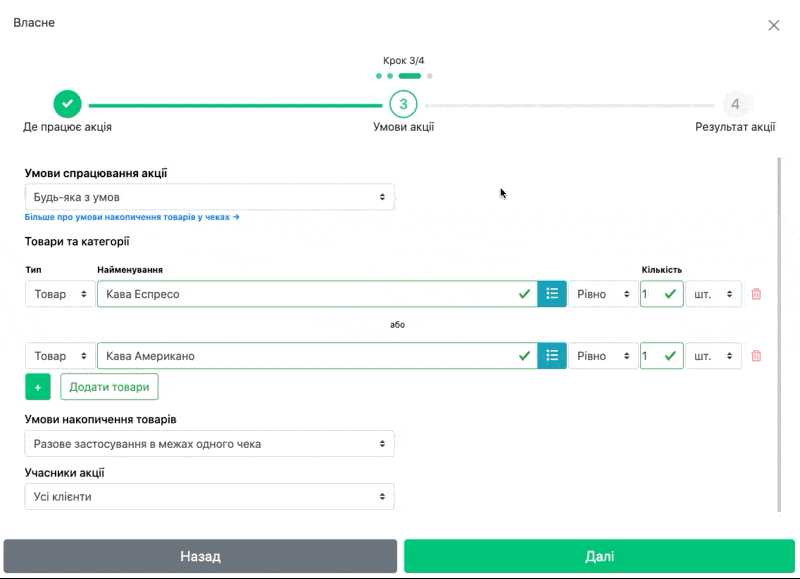Open Тип dropdown for Кава Еспресо
The height and width of the screenshot is (579, 800).
pyautogui.click(x=59, y=294)
